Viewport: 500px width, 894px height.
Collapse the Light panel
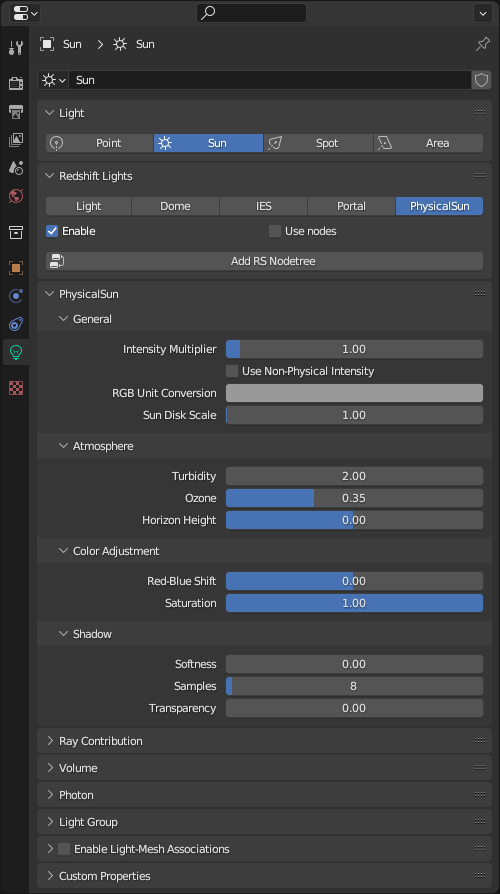(50, 113)
